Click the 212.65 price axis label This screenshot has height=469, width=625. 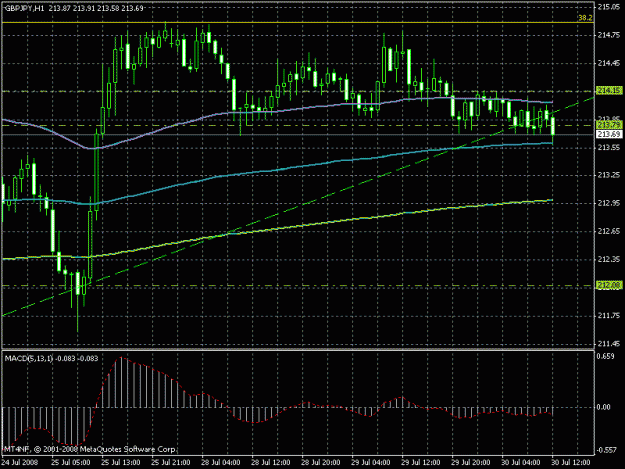[x=609, y=231]
